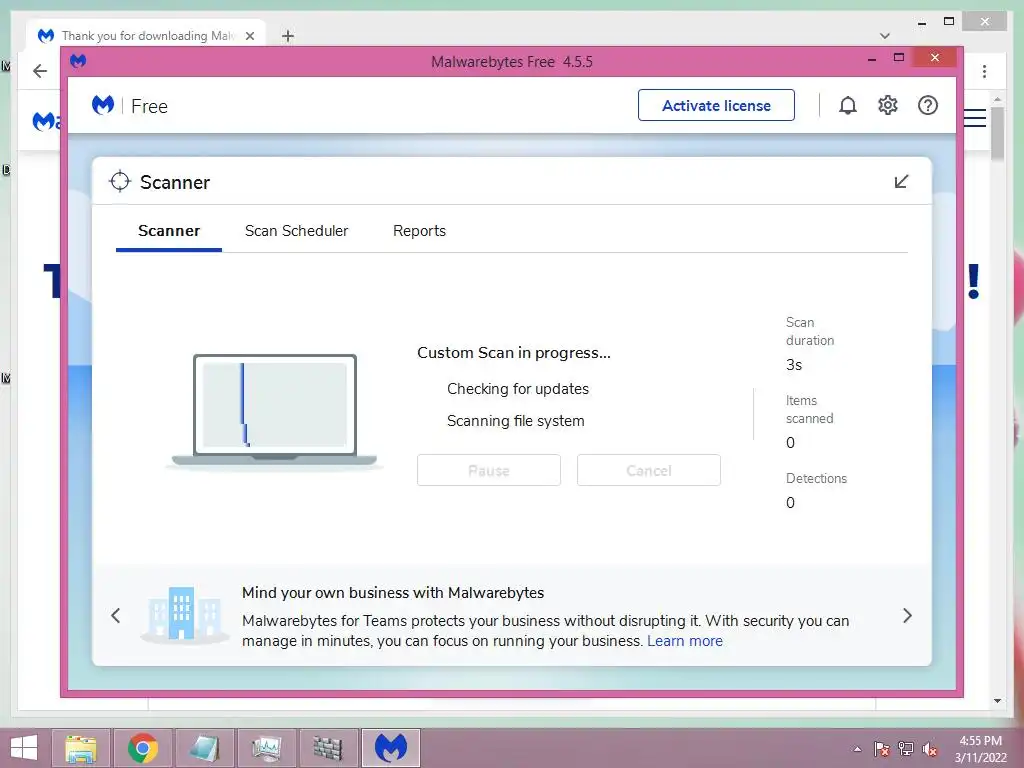1024x768 pixels.
Task: Pause the custom scan
Action: 488,470
